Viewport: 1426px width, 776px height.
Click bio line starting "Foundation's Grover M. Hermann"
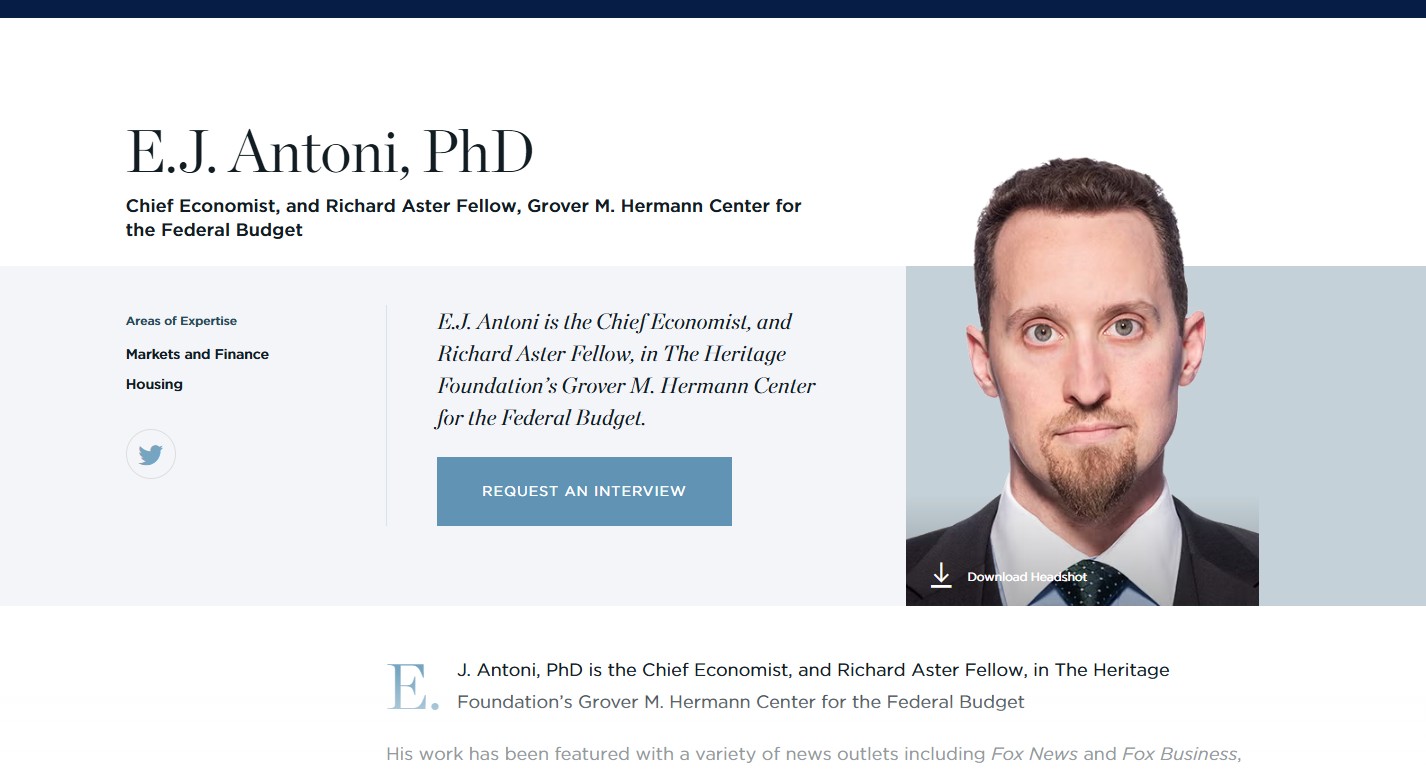pyautogui.click(x=740, y=702)
